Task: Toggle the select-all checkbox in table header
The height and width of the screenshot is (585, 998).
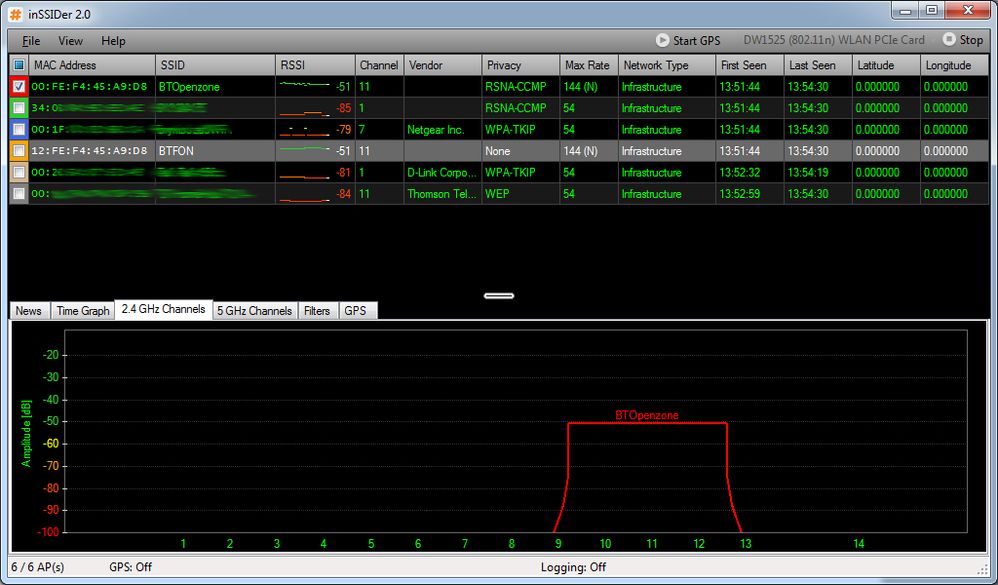Action: point(19,65)
